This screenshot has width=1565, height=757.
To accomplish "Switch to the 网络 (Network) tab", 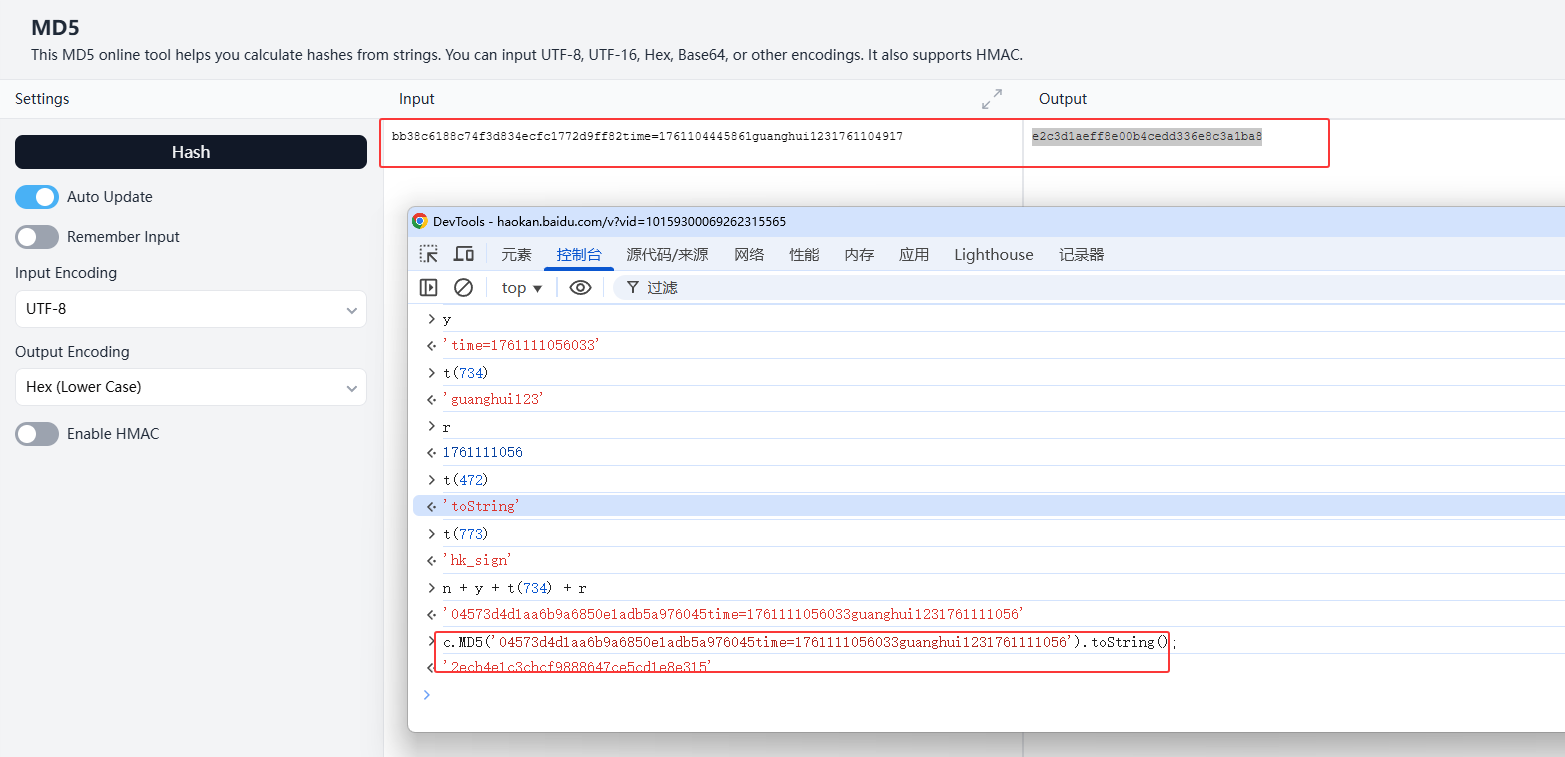I will (x=748, y=254).
